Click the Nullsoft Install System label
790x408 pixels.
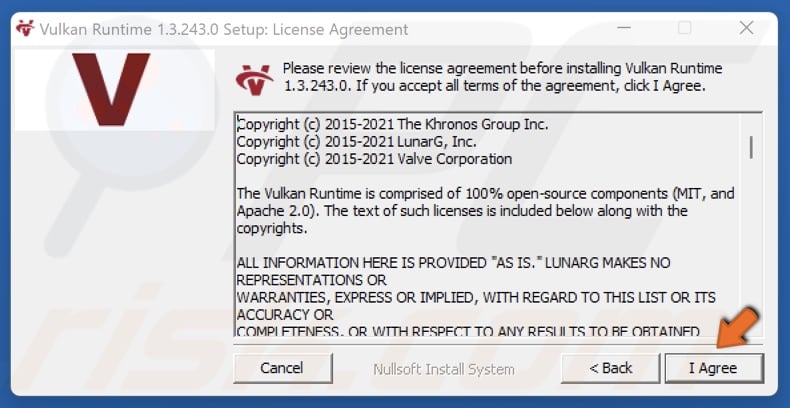444,370
